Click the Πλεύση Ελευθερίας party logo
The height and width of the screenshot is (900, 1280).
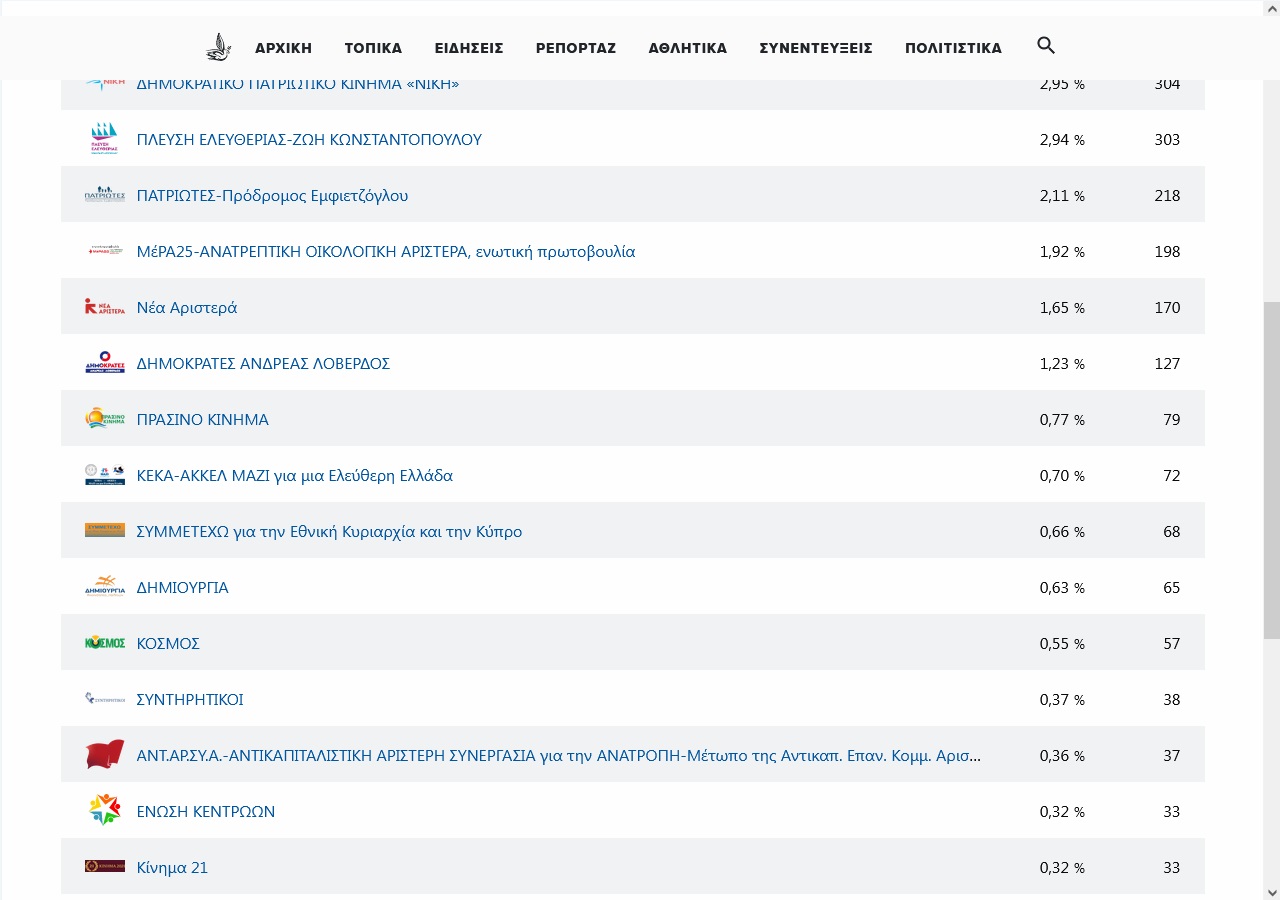105,139
